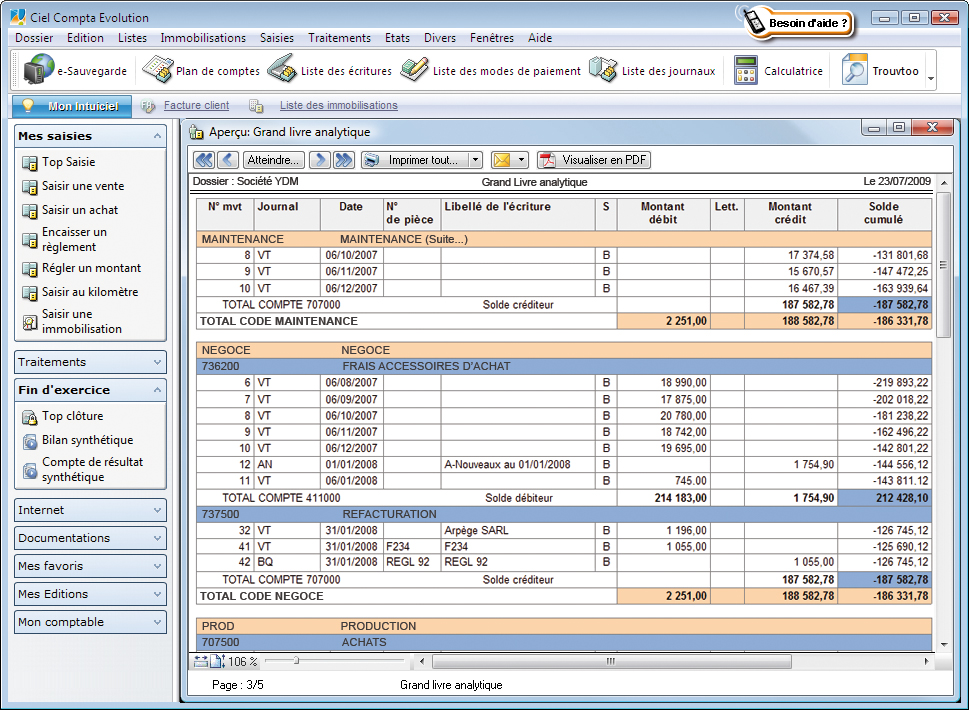Adjust the preview zoom slider
The height and width of the screenshot is (710, 969).
tap(296, 661)
